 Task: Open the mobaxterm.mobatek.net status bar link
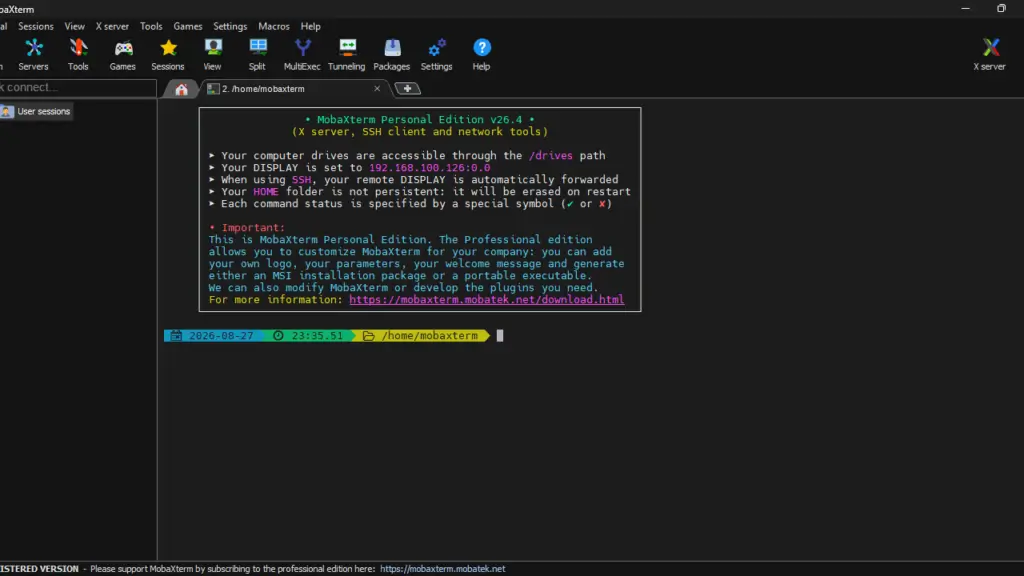click(443, 569)
